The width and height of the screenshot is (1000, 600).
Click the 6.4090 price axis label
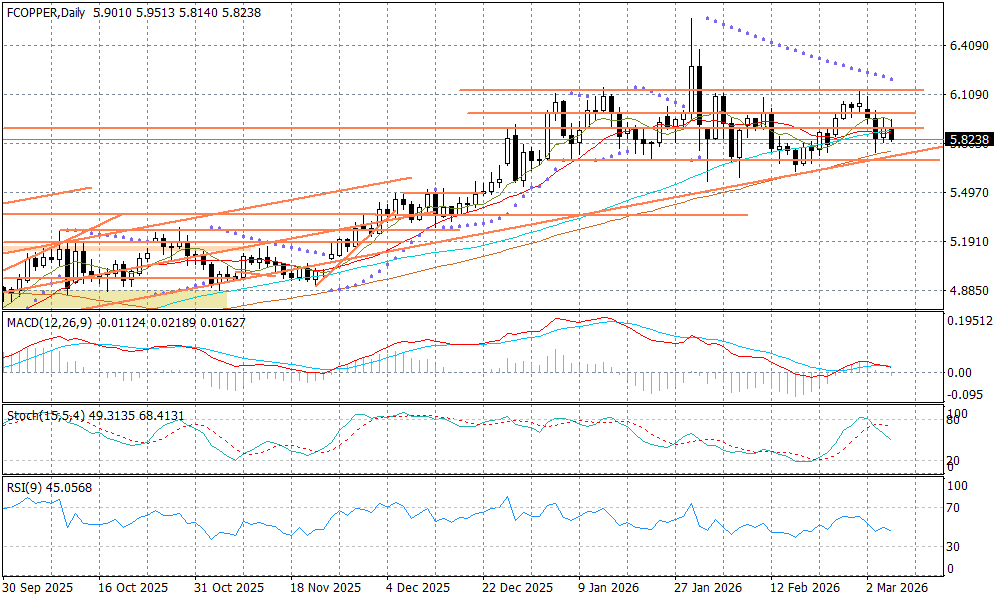[x=967, y=46]
